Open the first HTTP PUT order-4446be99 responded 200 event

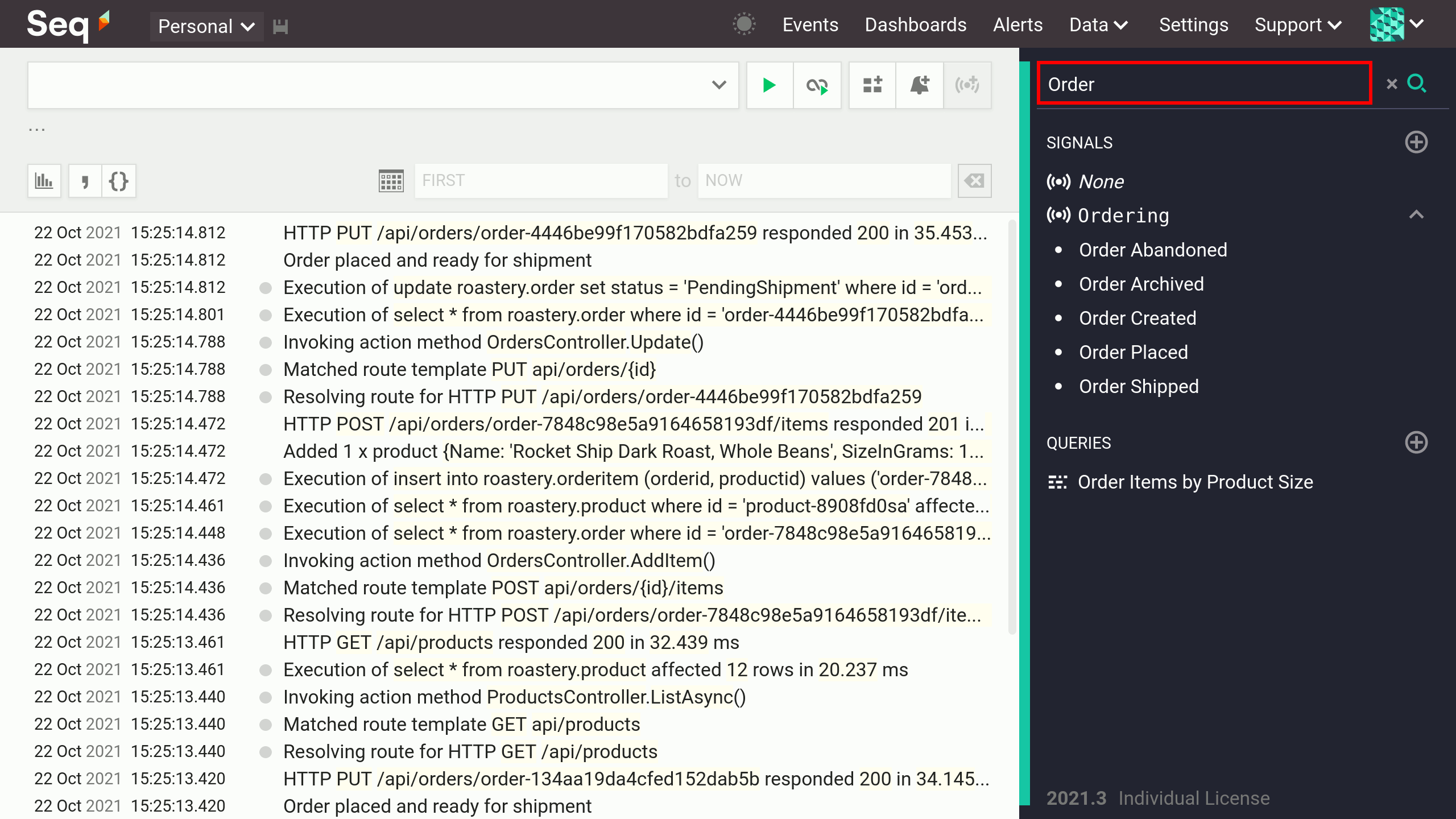point(635,233)
